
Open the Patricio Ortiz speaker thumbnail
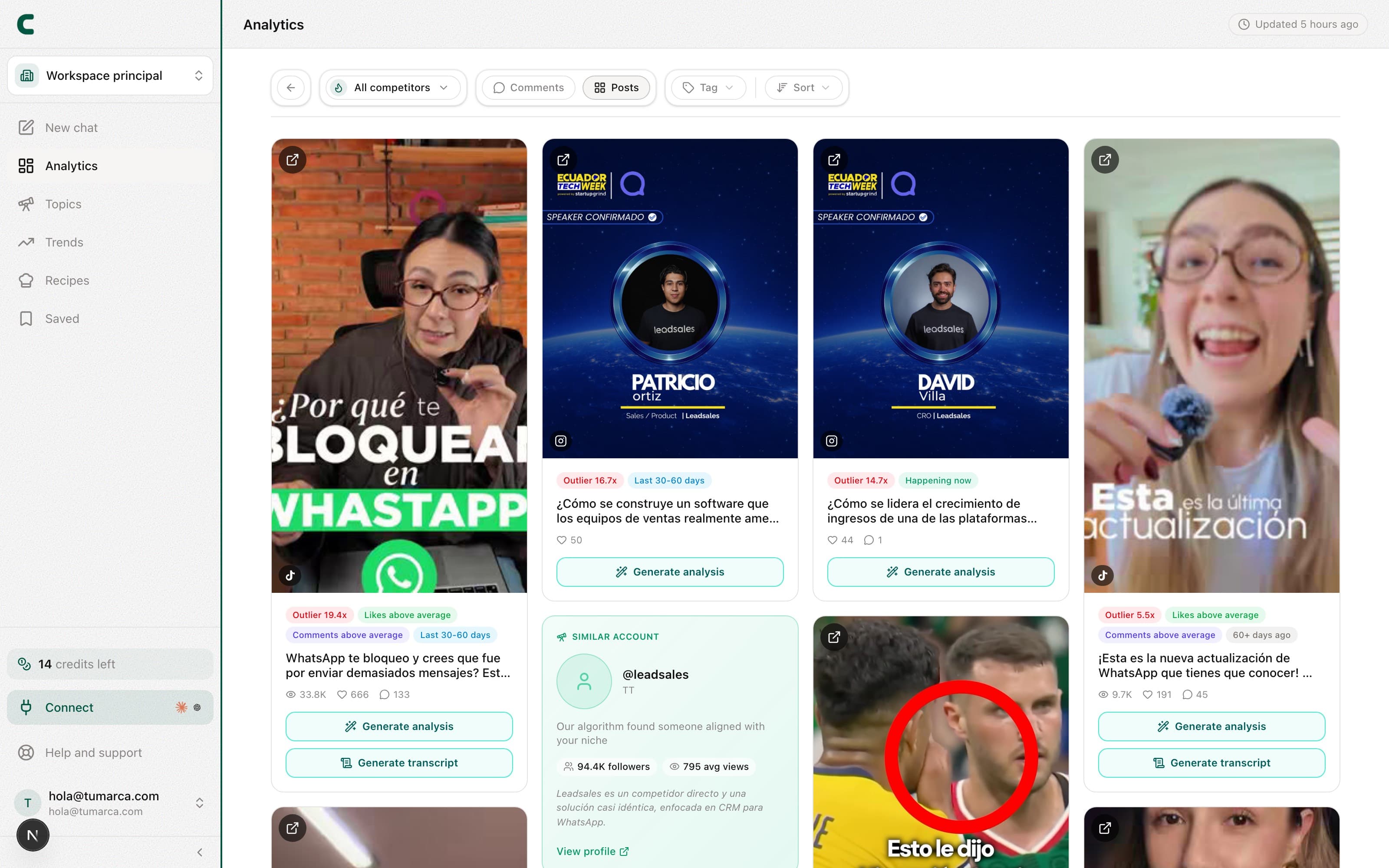click(670, 299)
